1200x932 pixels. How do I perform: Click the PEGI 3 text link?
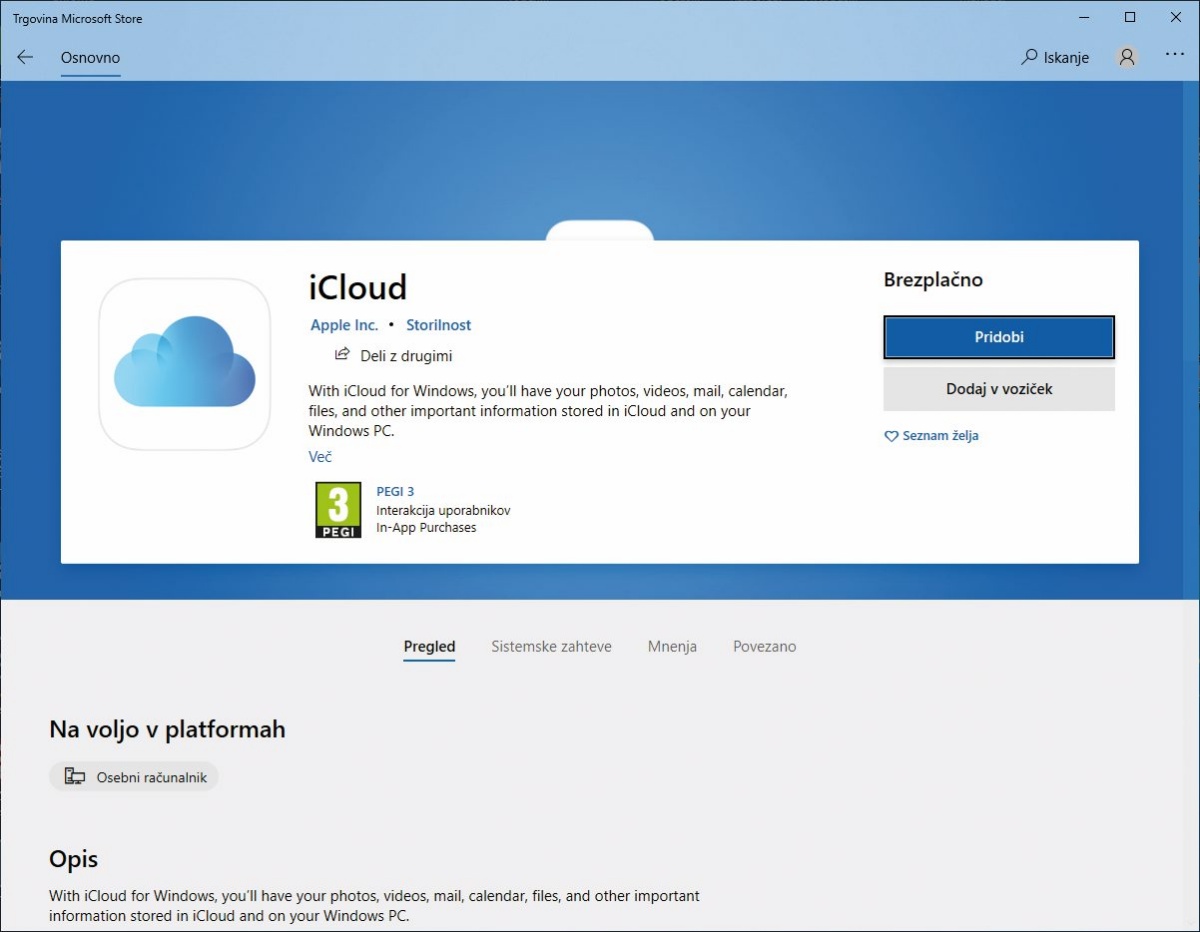click(x=395, y=491)
